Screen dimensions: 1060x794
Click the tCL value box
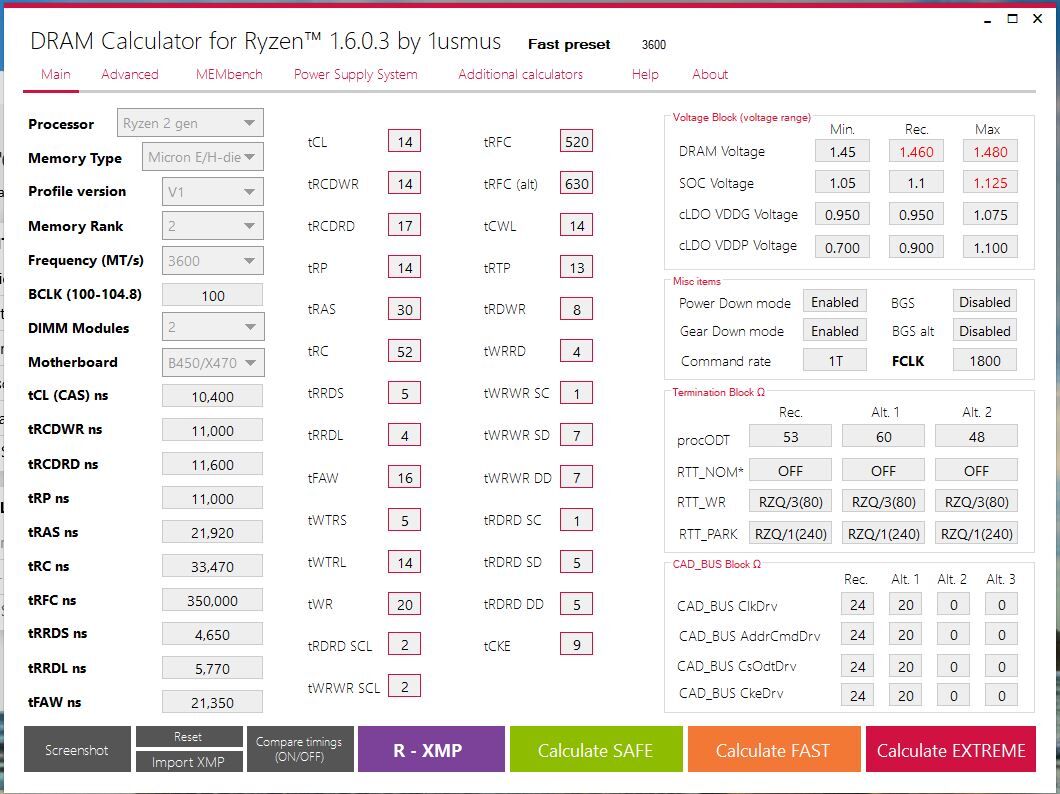tap(404, 142)
